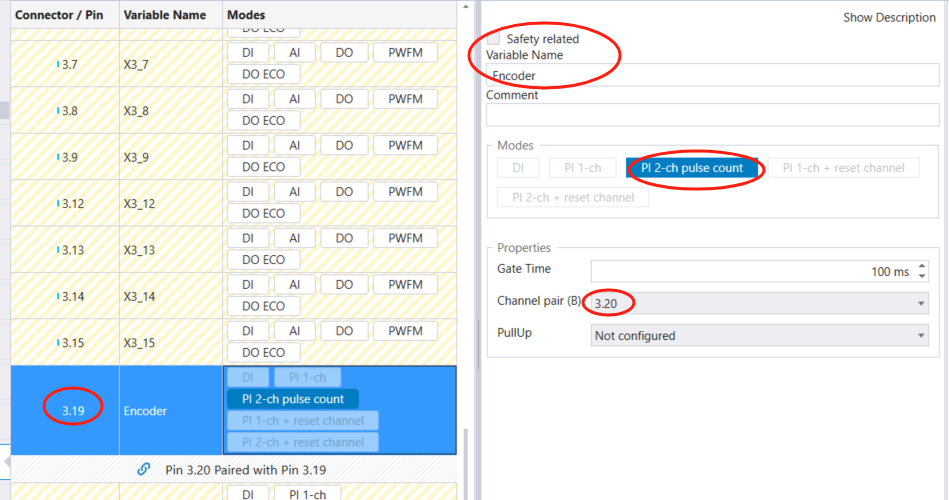This screenshot has height=500, width=949.
Task: Click the Encoder variable name input field
Action: click(x=714, y=75)
